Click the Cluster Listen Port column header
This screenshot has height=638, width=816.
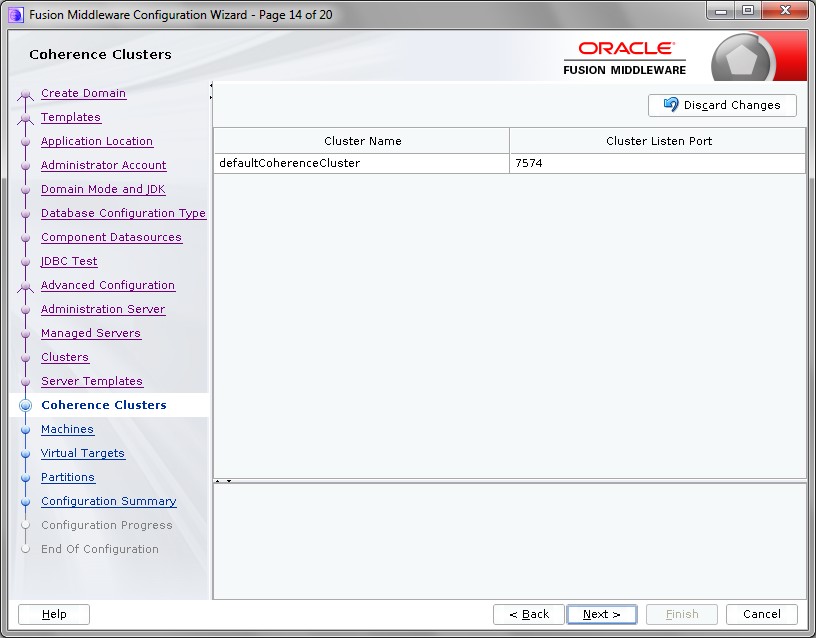pyautogui.click(x=658, y=141)
